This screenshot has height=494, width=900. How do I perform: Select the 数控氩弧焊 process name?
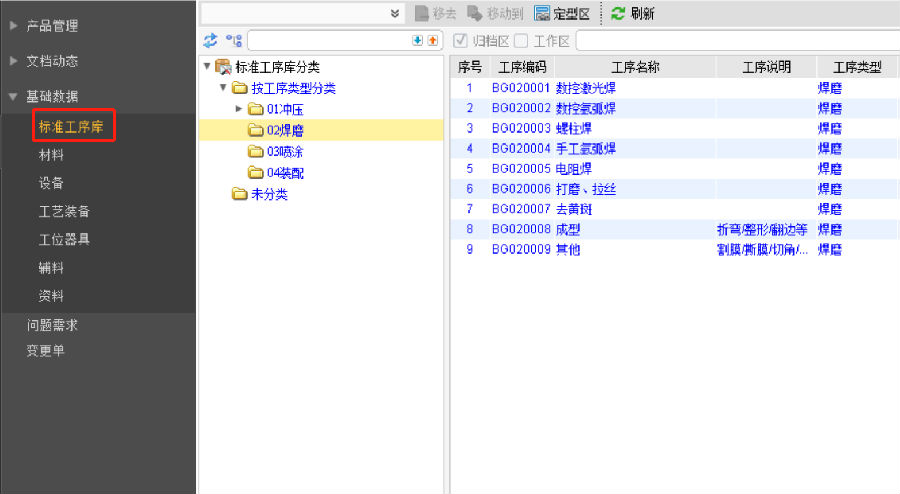pos(585,108)
